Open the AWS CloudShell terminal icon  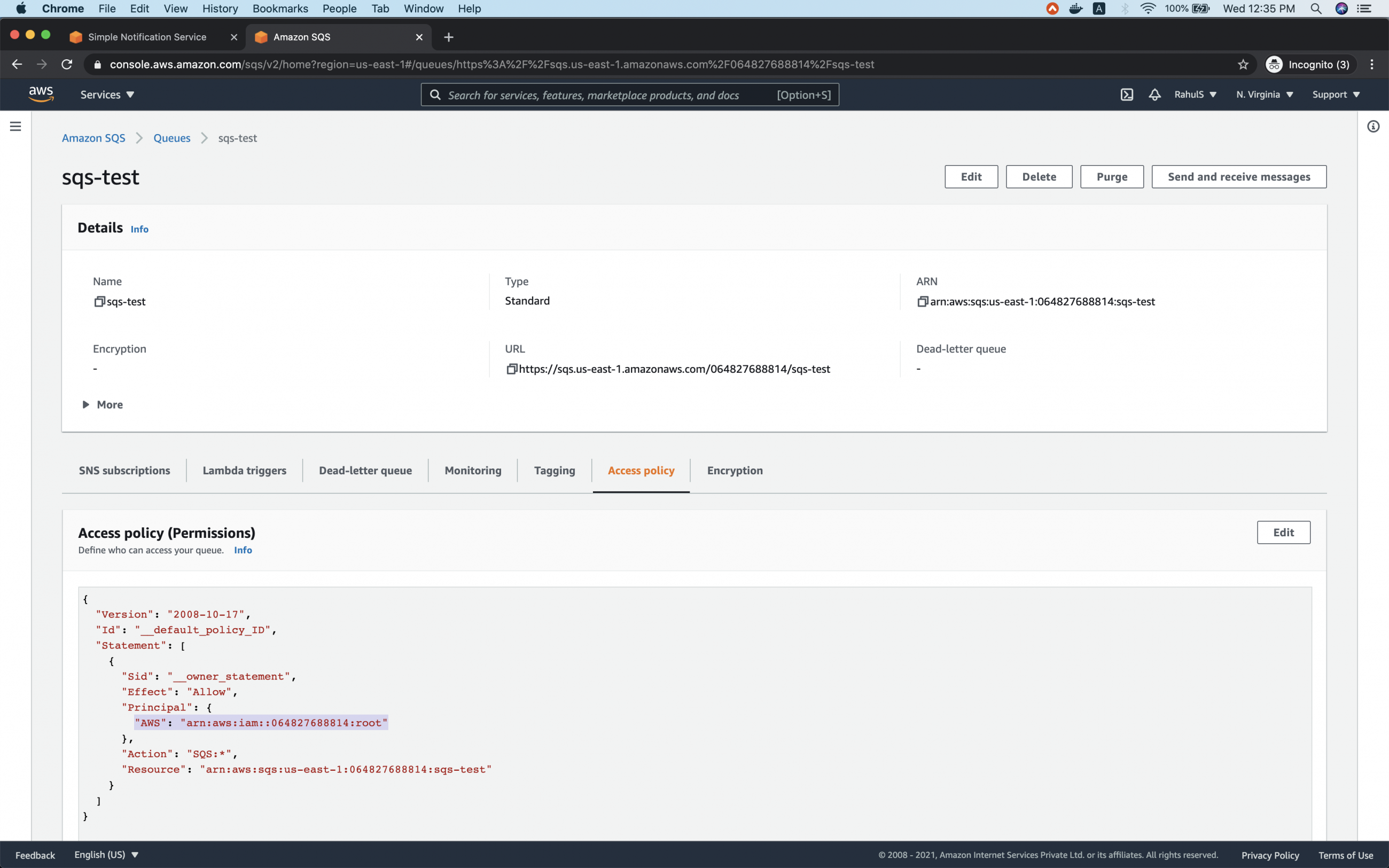[x=1126, y=94]
